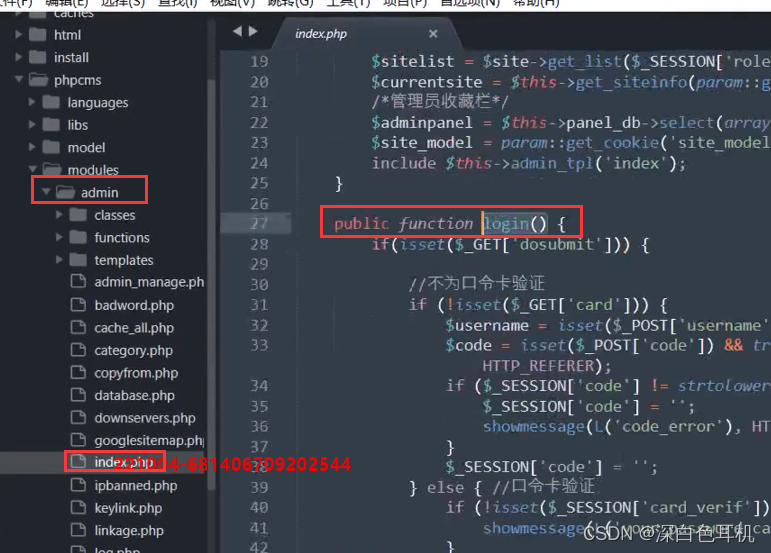Open the keylink.php file name
Screen dimensions: 771x553
[128, 508]
